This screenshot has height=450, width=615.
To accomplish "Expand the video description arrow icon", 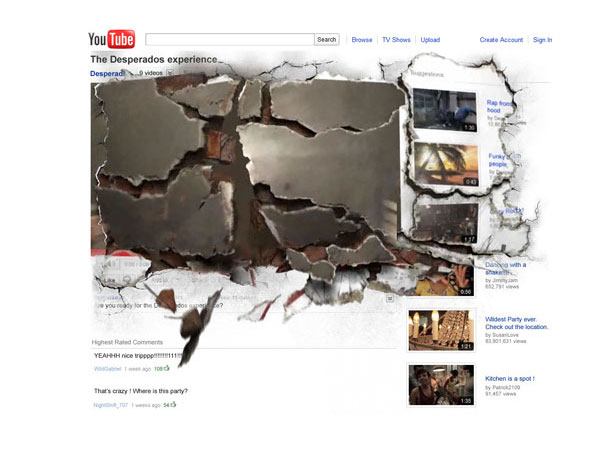I will tap(390, 299).
